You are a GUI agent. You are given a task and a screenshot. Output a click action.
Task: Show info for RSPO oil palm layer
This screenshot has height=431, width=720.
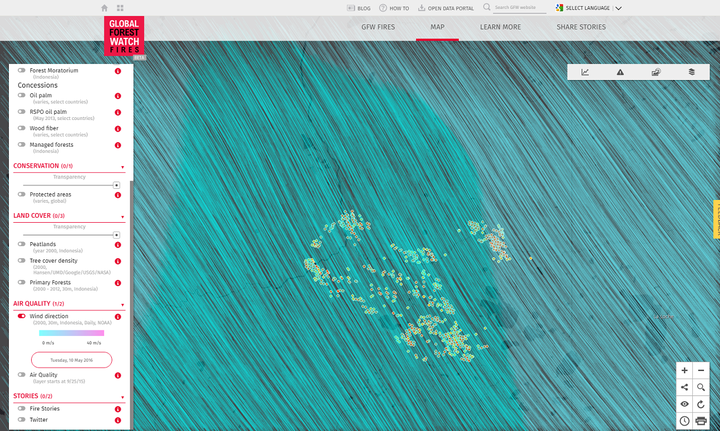[x=118, y=112]
